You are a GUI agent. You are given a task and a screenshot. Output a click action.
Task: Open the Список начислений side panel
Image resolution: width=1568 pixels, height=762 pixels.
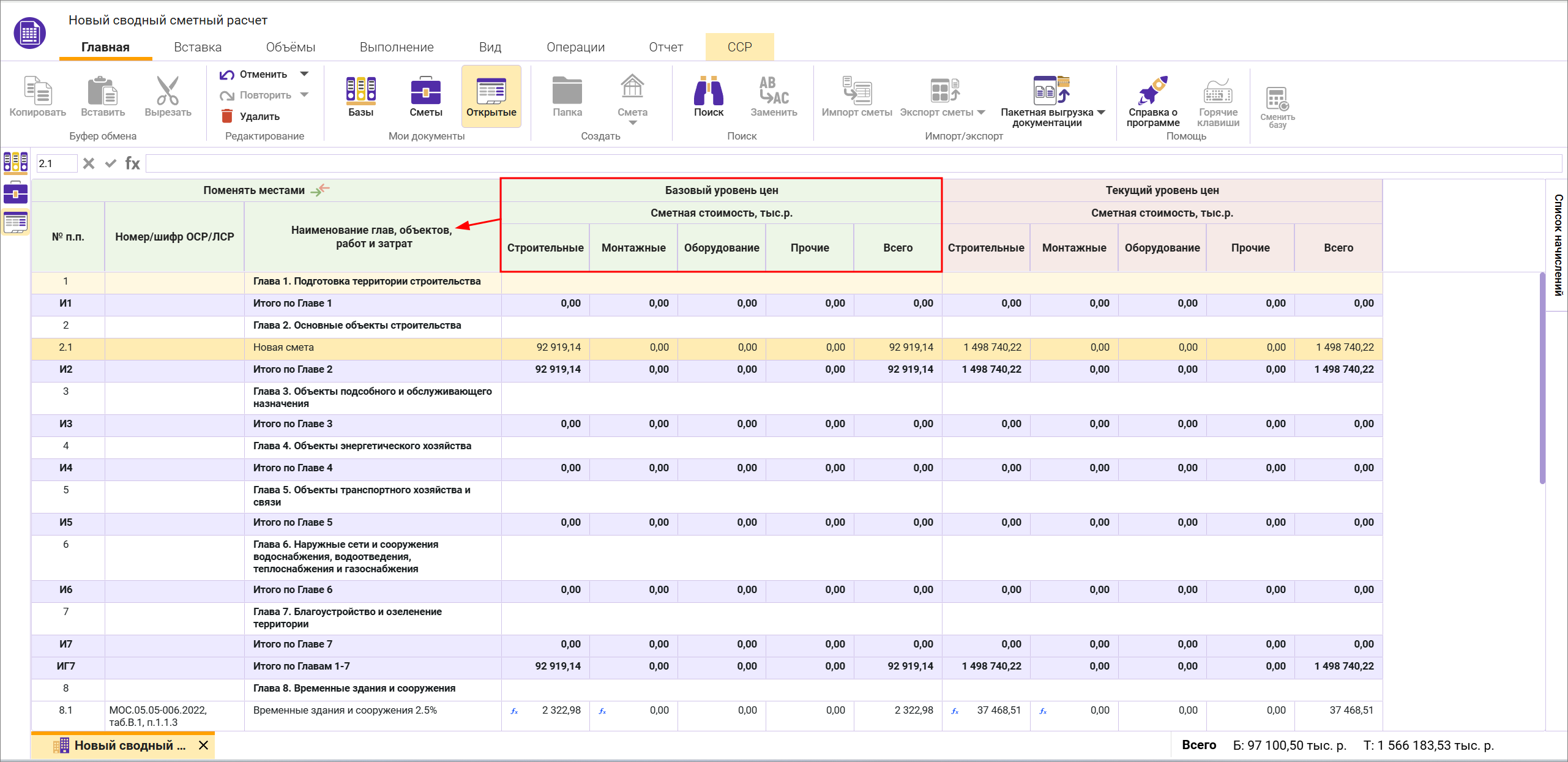[x=1558, y=245]
